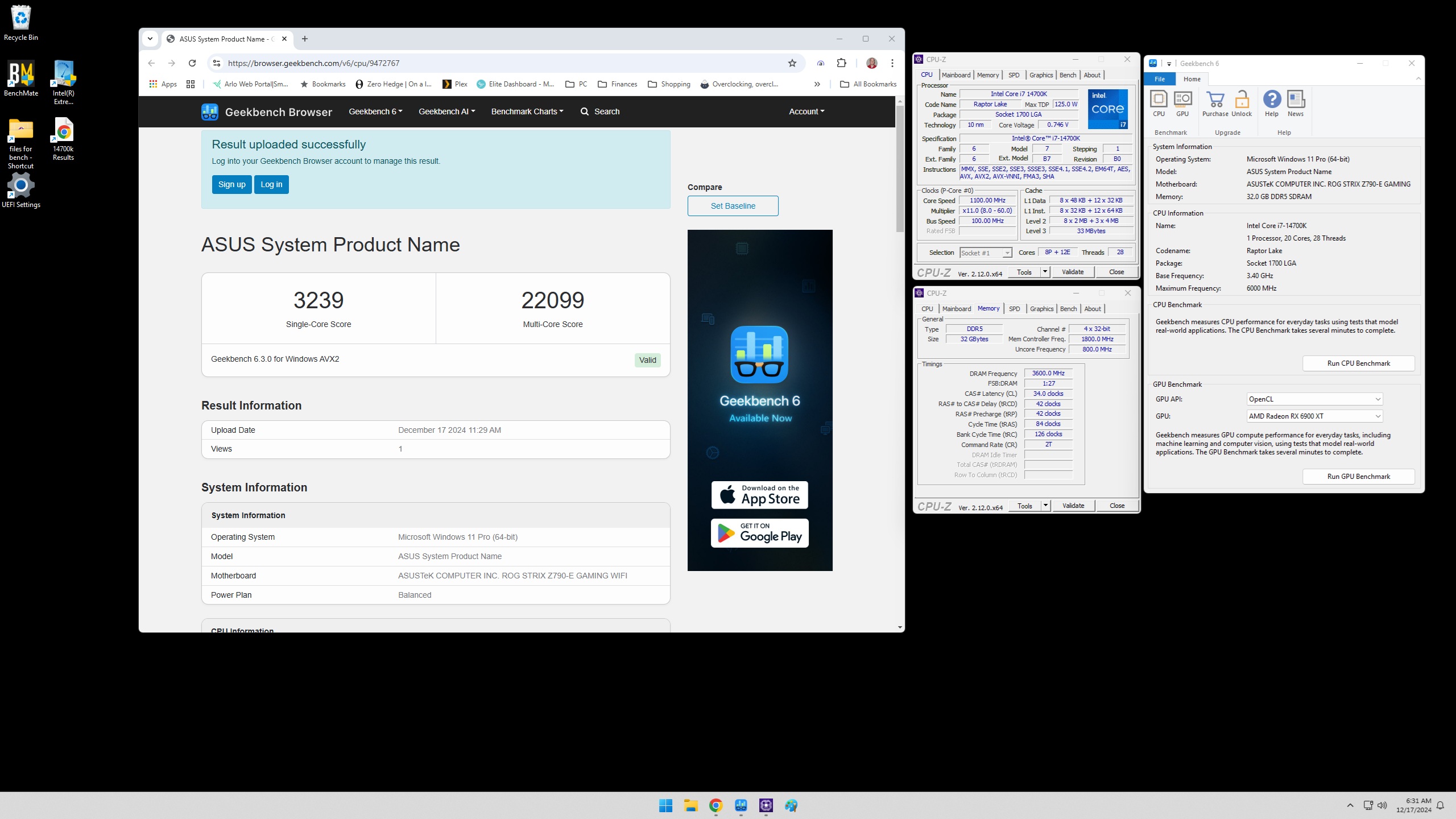The image size is (1456, 819).
Task: Open the tab search chevron in Chrome
Action: [150, 39]
